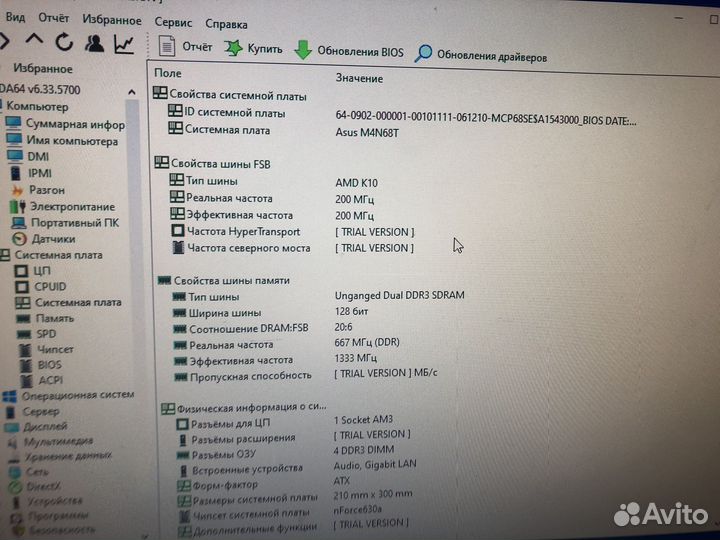
Task: Click the Значение column header
Action: click(359, 78)
